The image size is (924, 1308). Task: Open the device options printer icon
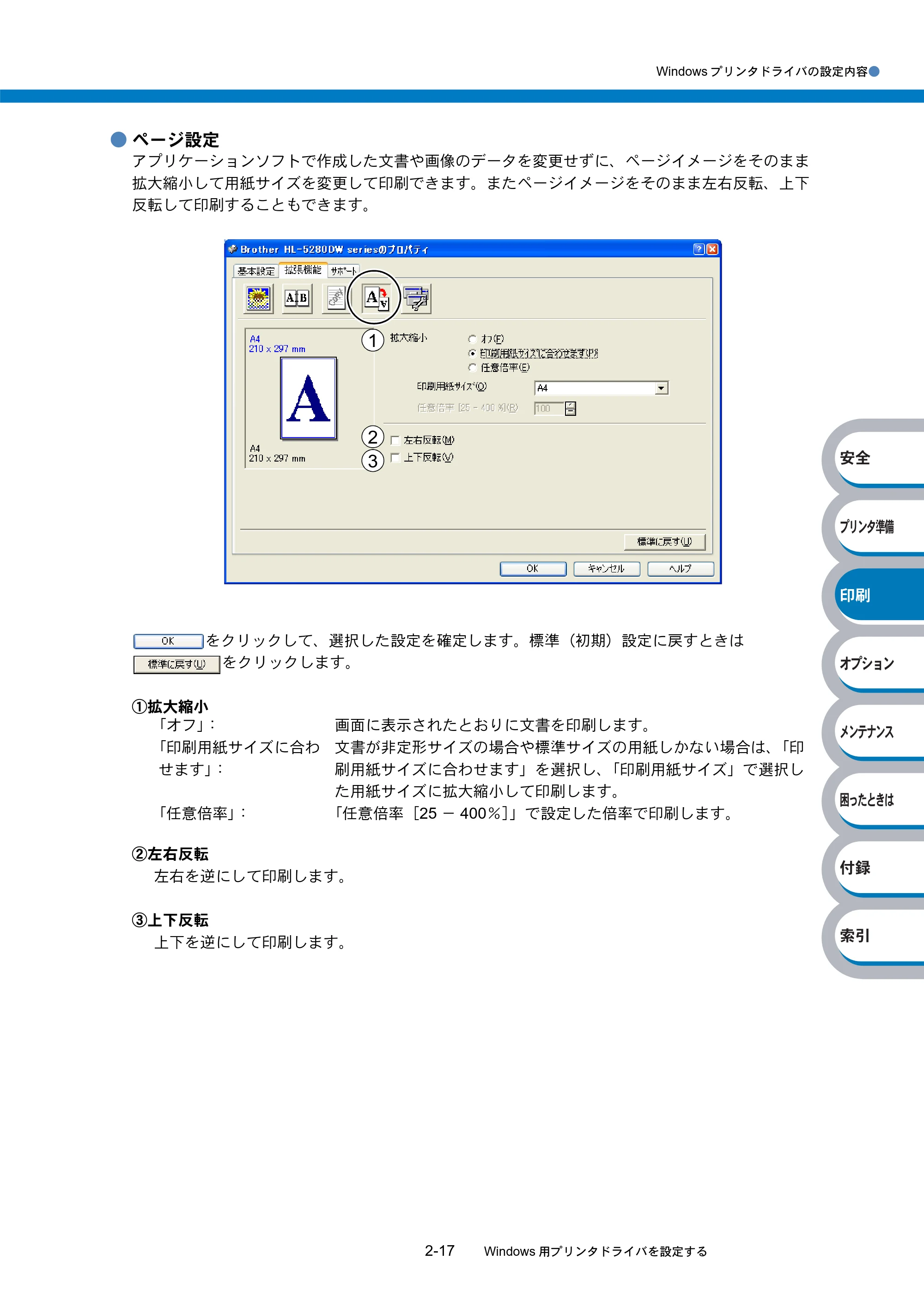point(416,298)
